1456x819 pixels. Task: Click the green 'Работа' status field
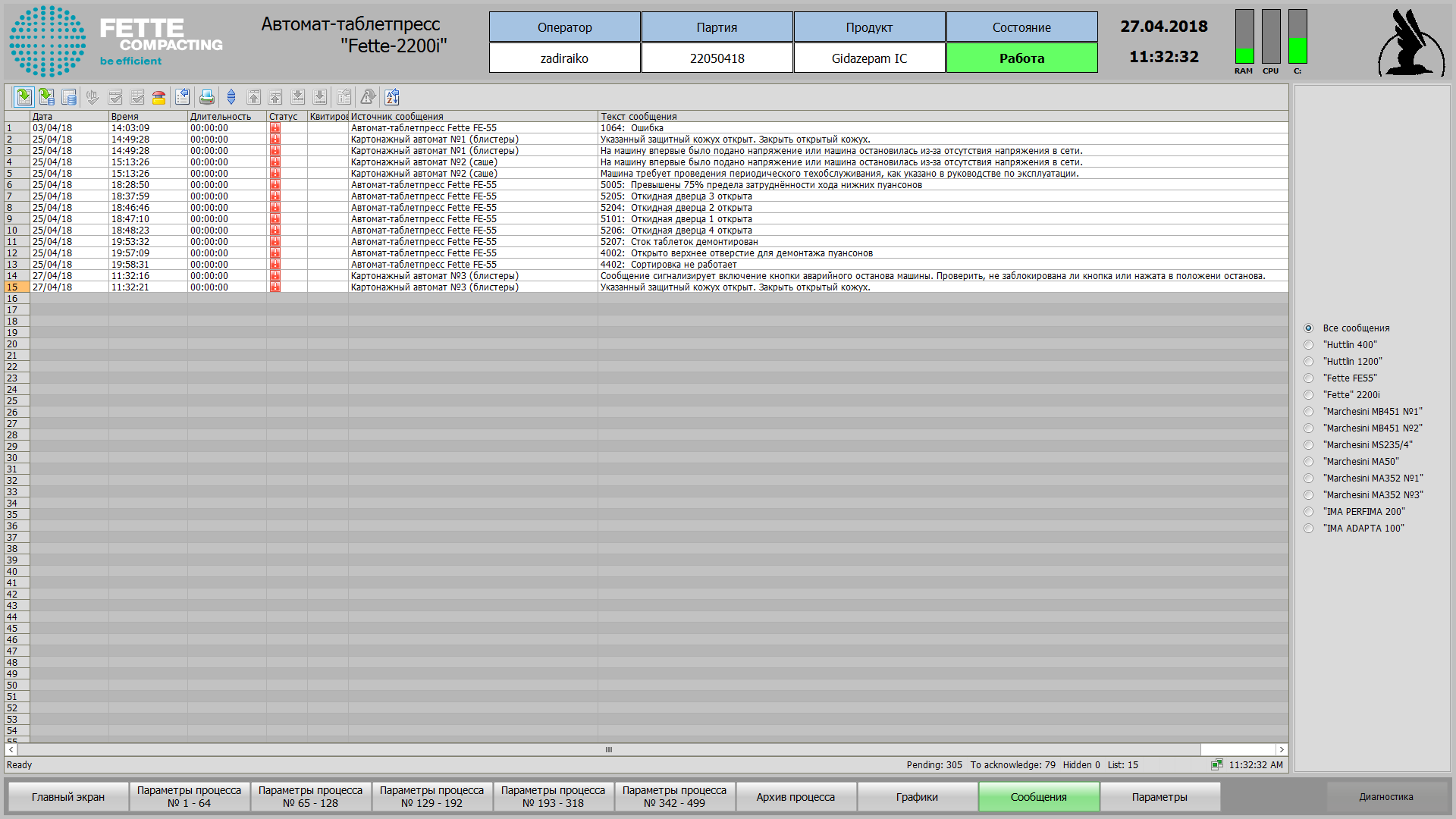(1022, 58)
